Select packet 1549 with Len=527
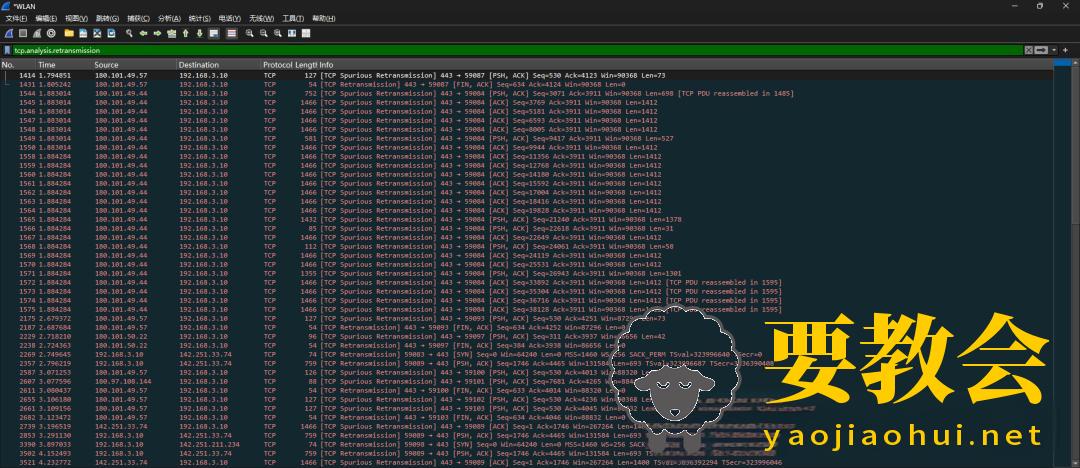This screenshot has height=468, width=1080. pyautogui.click(x=527, y=138)
